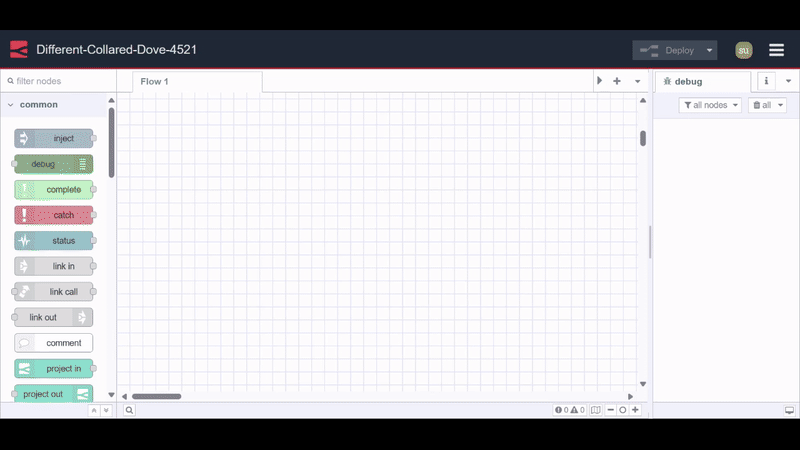Open the clear messages options arrow
Screen dimensions: 800x450
(781, 105)
